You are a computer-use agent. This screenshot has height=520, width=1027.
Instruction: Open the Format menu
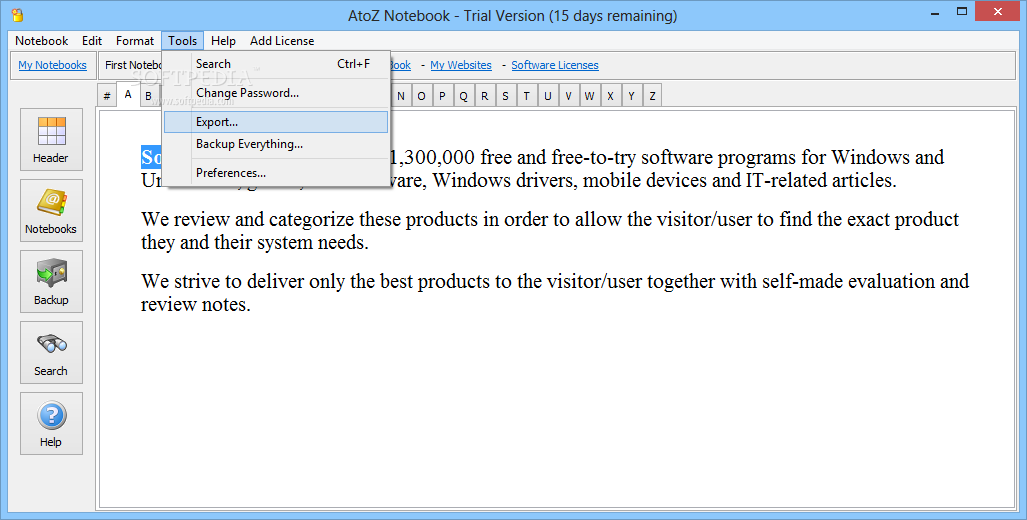[x=135, y=41]
